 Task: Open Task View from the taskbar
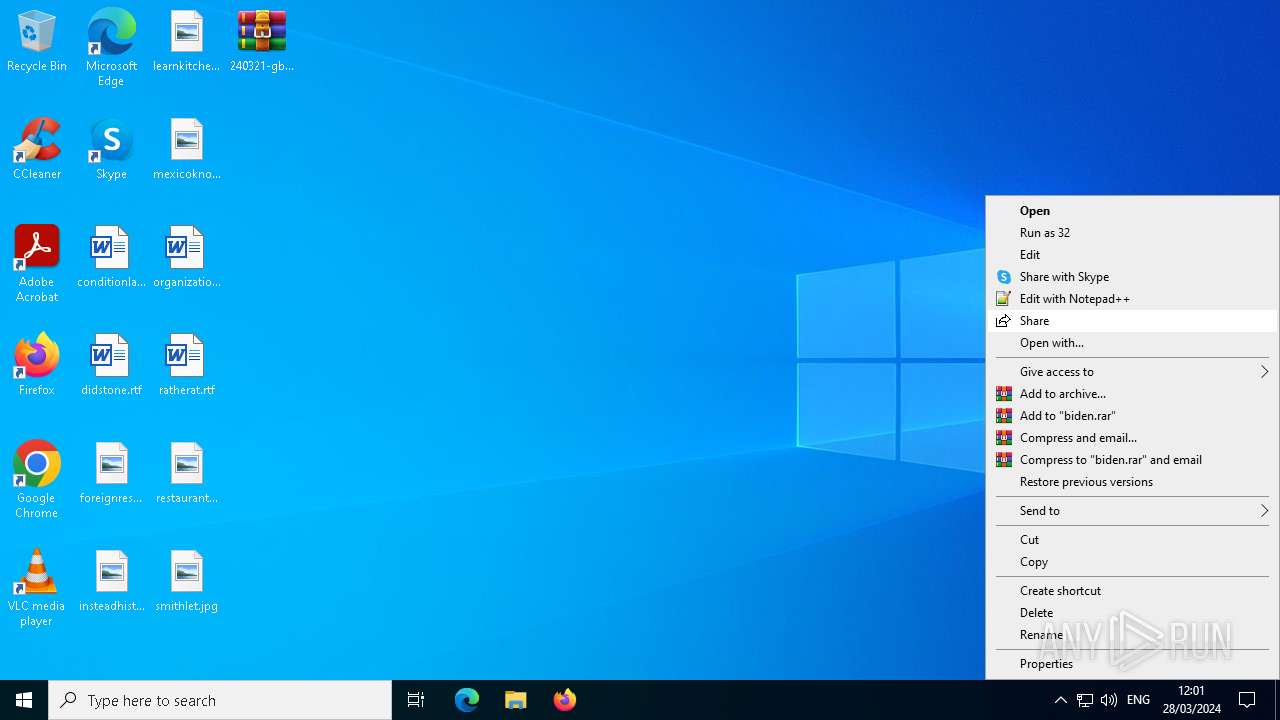(x=416, y=700)
